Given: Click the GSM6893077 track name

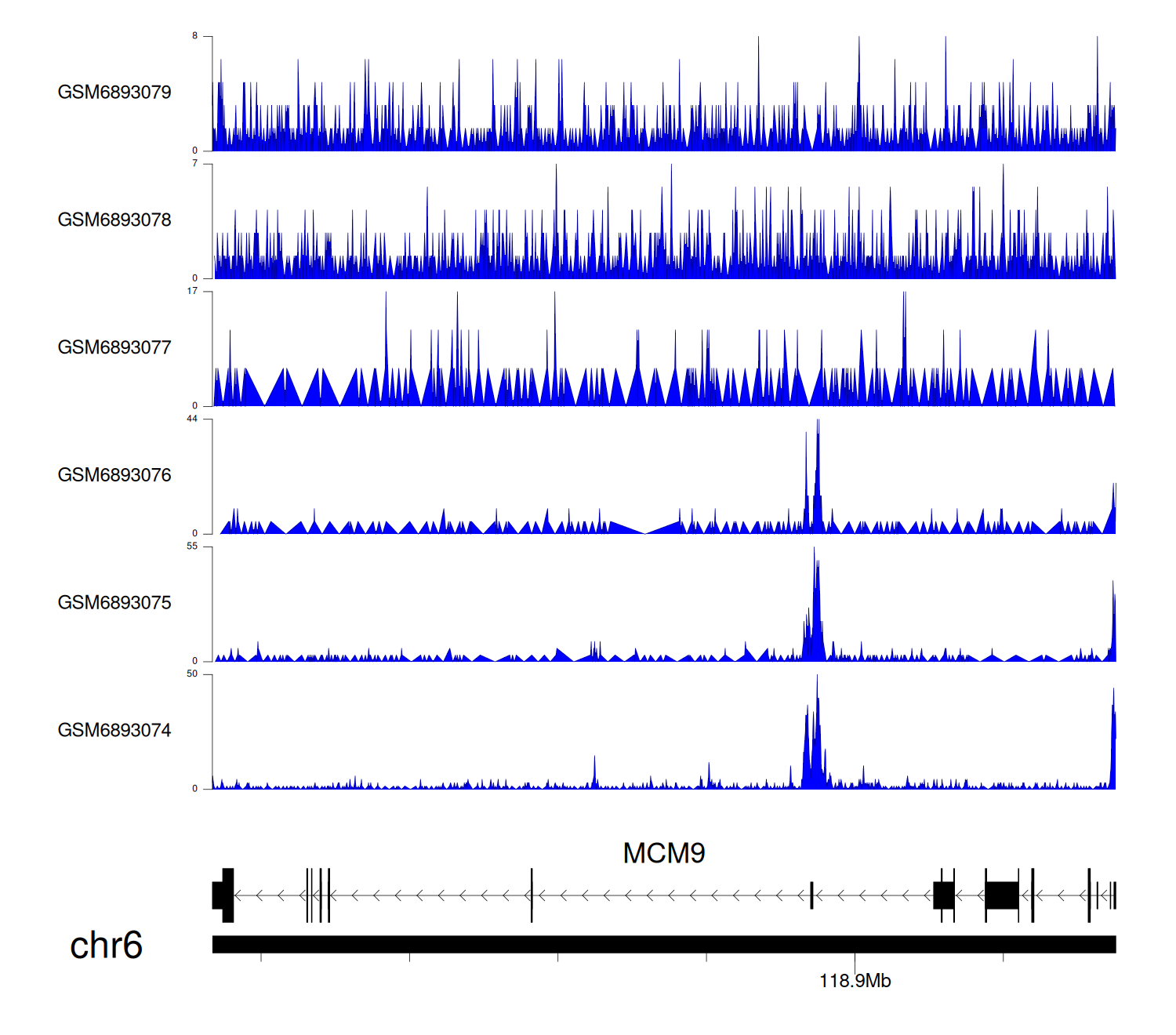Looking at the screenshot, I should (x=114, y=347).
